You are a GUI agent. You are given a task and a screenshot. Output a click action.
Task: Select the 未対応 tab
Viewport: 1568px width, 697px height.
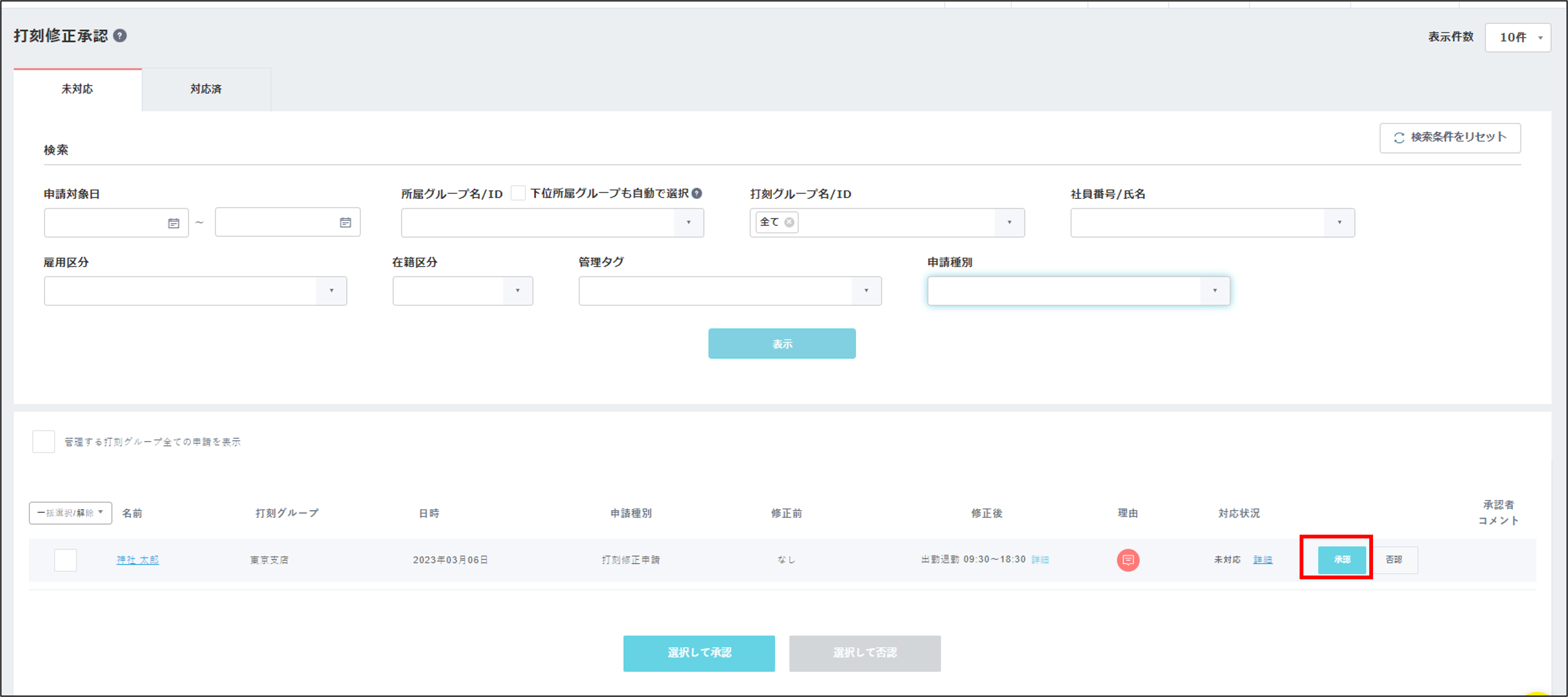pyautogui.click(x=77, y=89)
